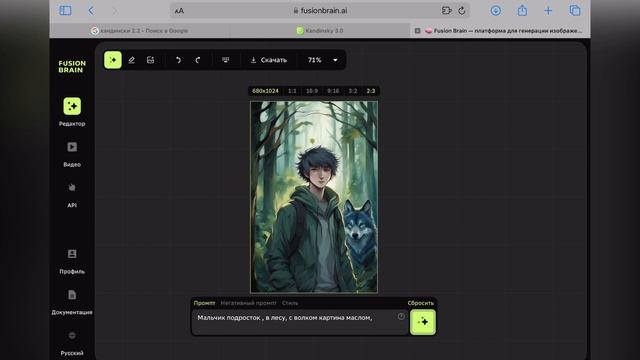The height and width of the screenshot is (360, 640).
Task: Click the extensions icon in address bar
Action: pyautogui.click(x=447, y=11)
